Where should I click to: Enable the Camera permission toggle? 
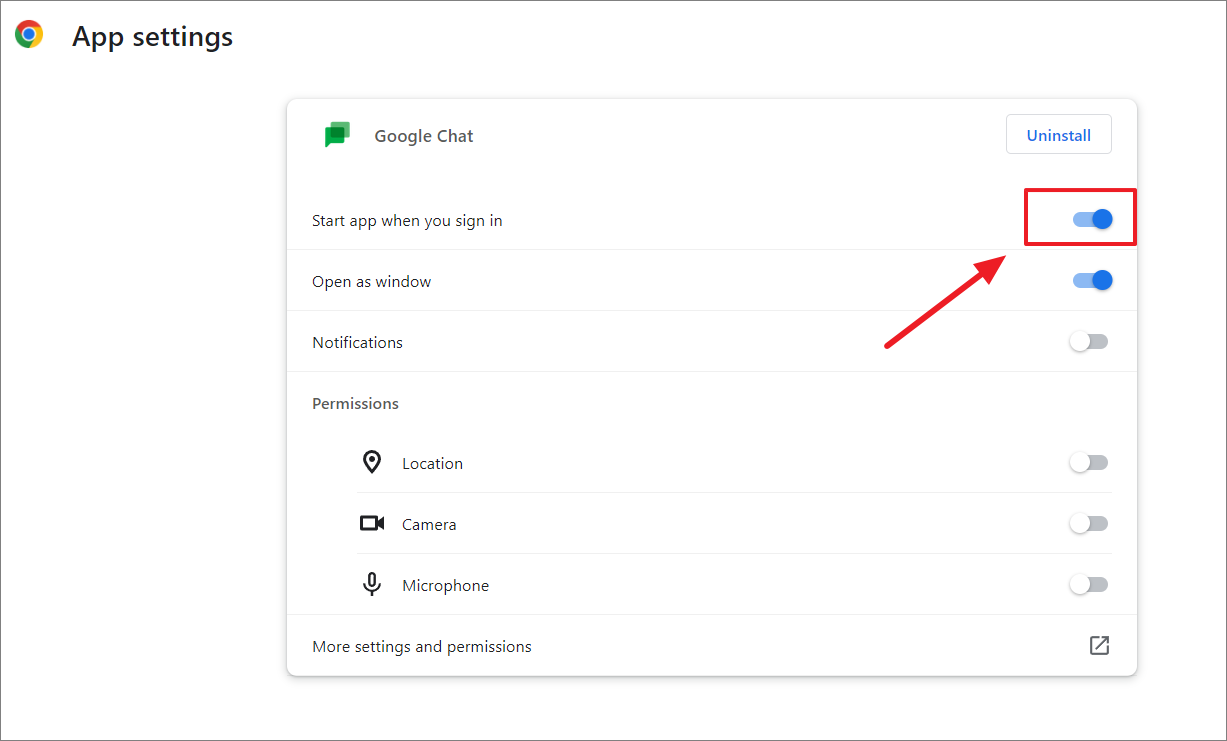pos(1088,522)
